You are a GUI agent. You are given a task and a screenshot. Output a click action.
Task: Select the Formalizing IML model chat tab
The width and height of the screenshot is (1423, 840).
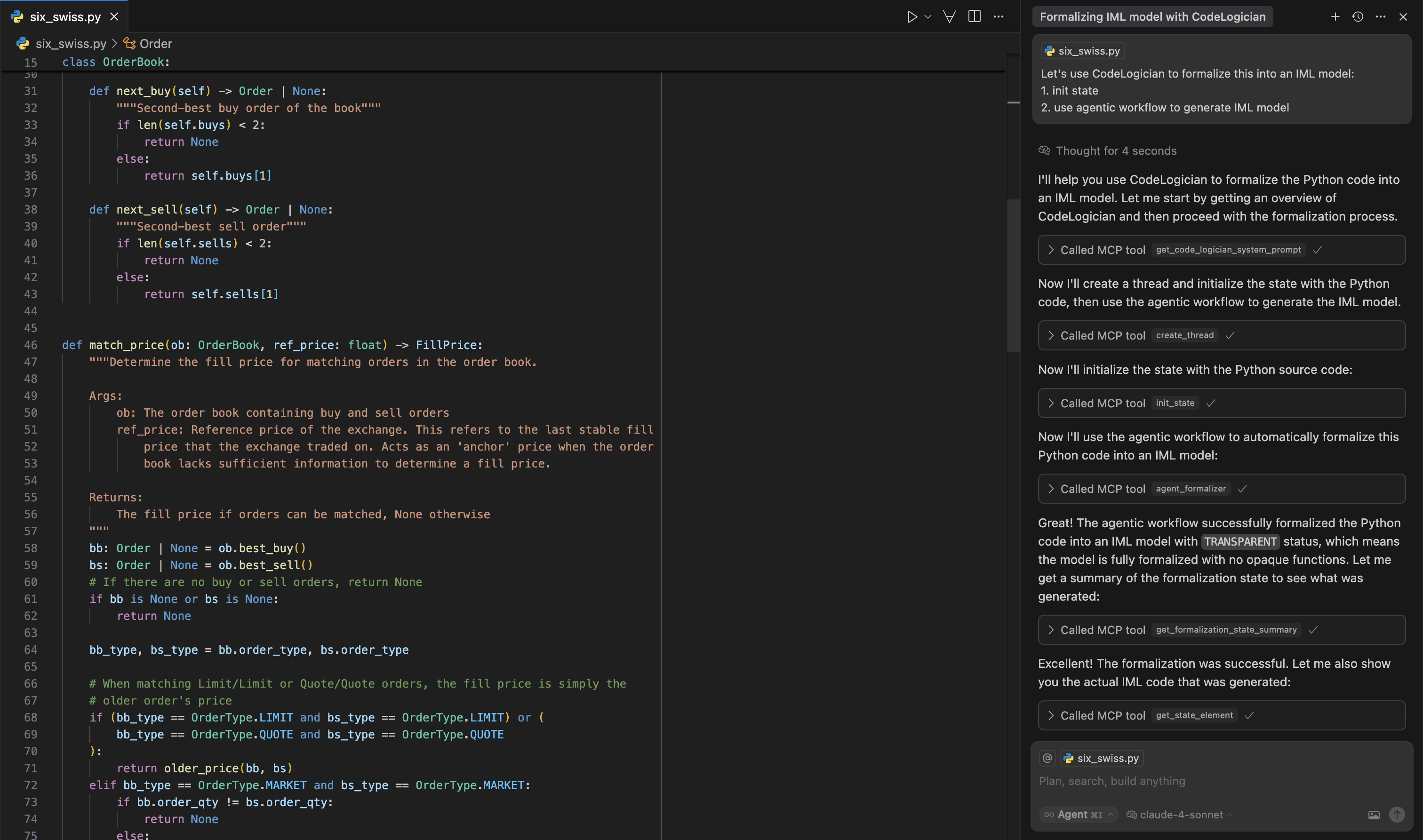click(1152, 17)
